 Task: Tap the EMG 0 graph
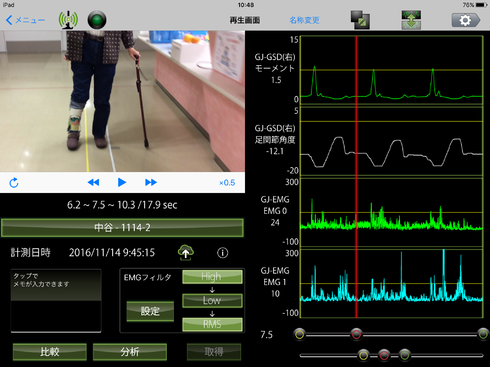coord(392,213)
